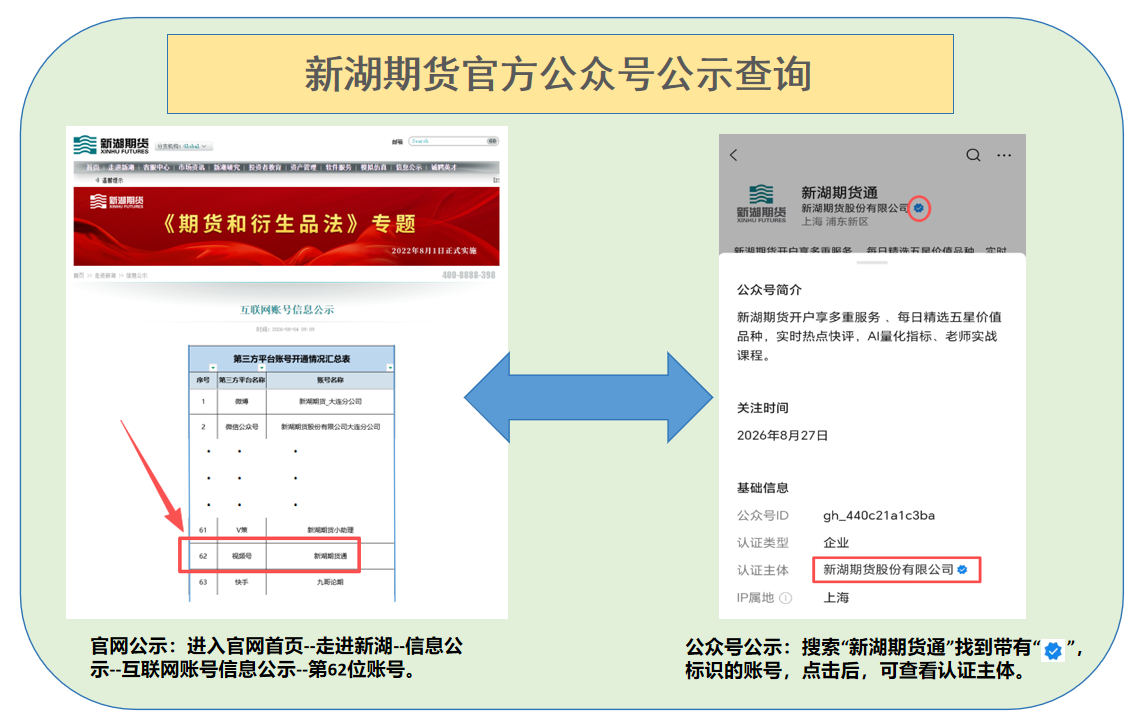Click the Xinhu Futures logo on the website
Viewport: 1146px width, 726px height.
tap(111, 145)
